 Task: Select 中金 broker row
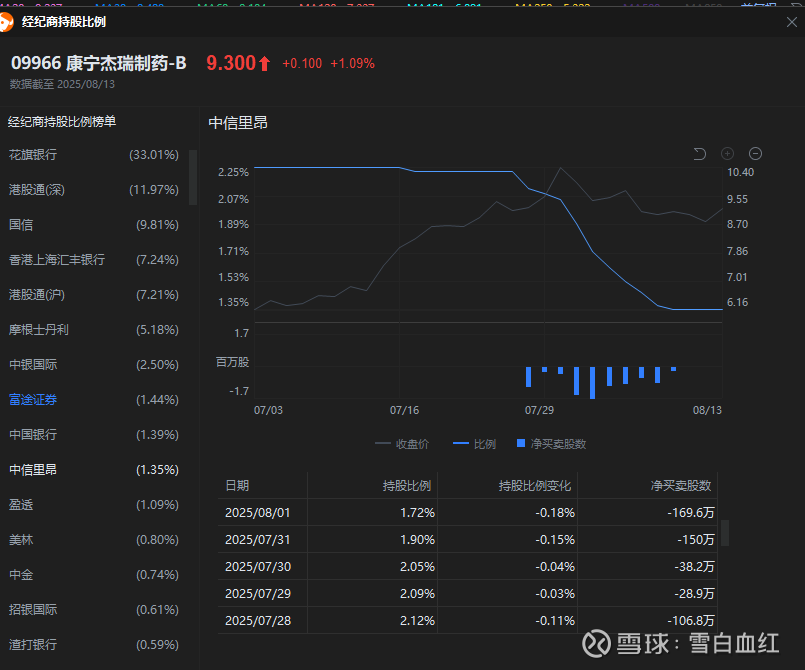[x=94, y=575]
